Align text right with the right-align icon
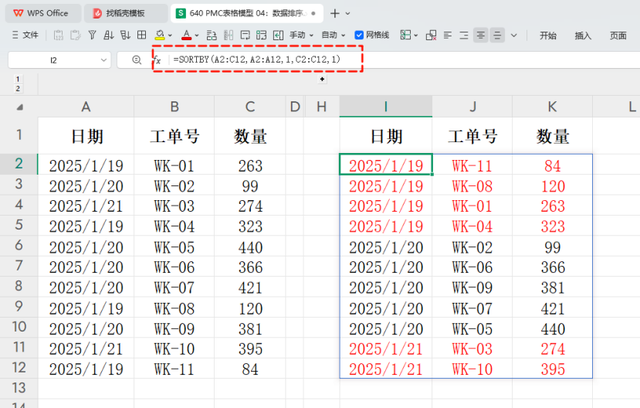This screenshot has width=640, height=408. (x=464, y=35)
